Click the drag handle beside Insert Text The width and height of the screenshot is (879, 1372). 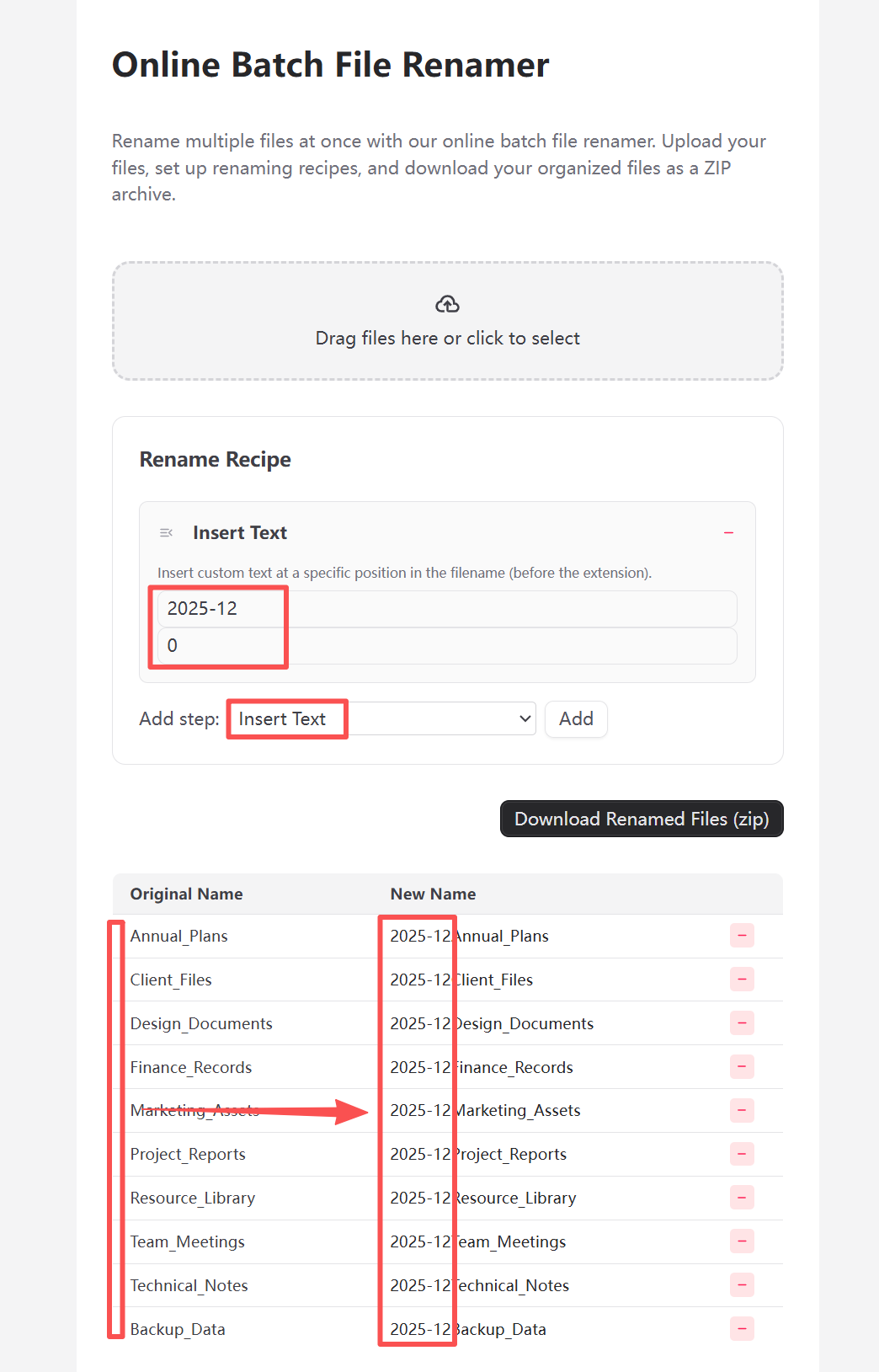(x=166, y=533)
